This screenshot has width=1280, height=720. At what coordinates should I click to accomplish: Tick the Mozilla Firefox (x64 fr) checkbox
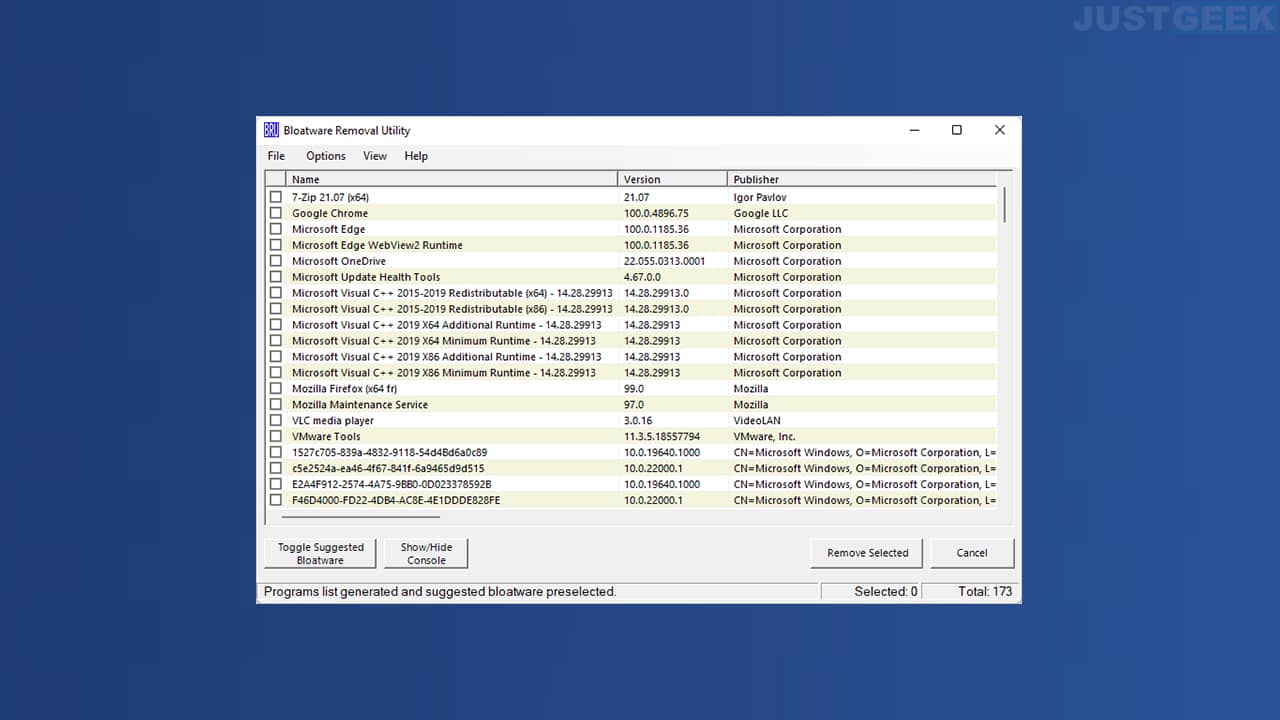[276, 389]
